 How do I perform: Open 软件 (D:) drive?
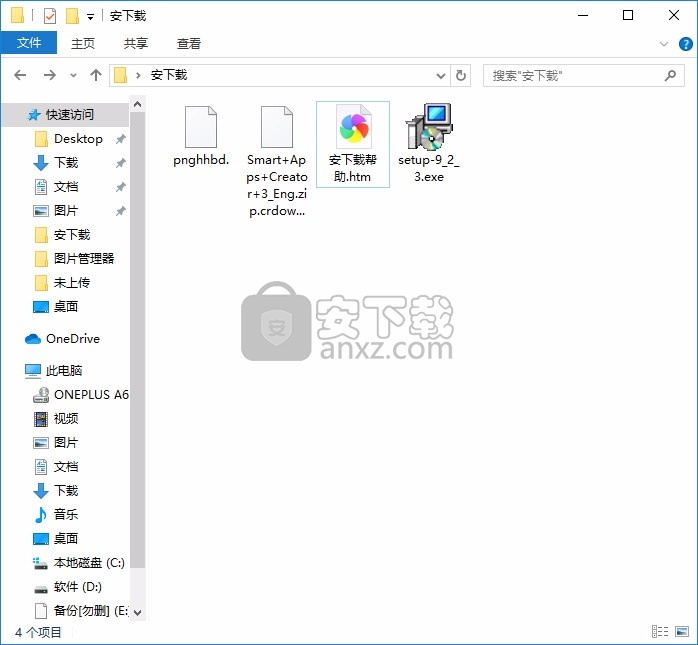(68, 587)
